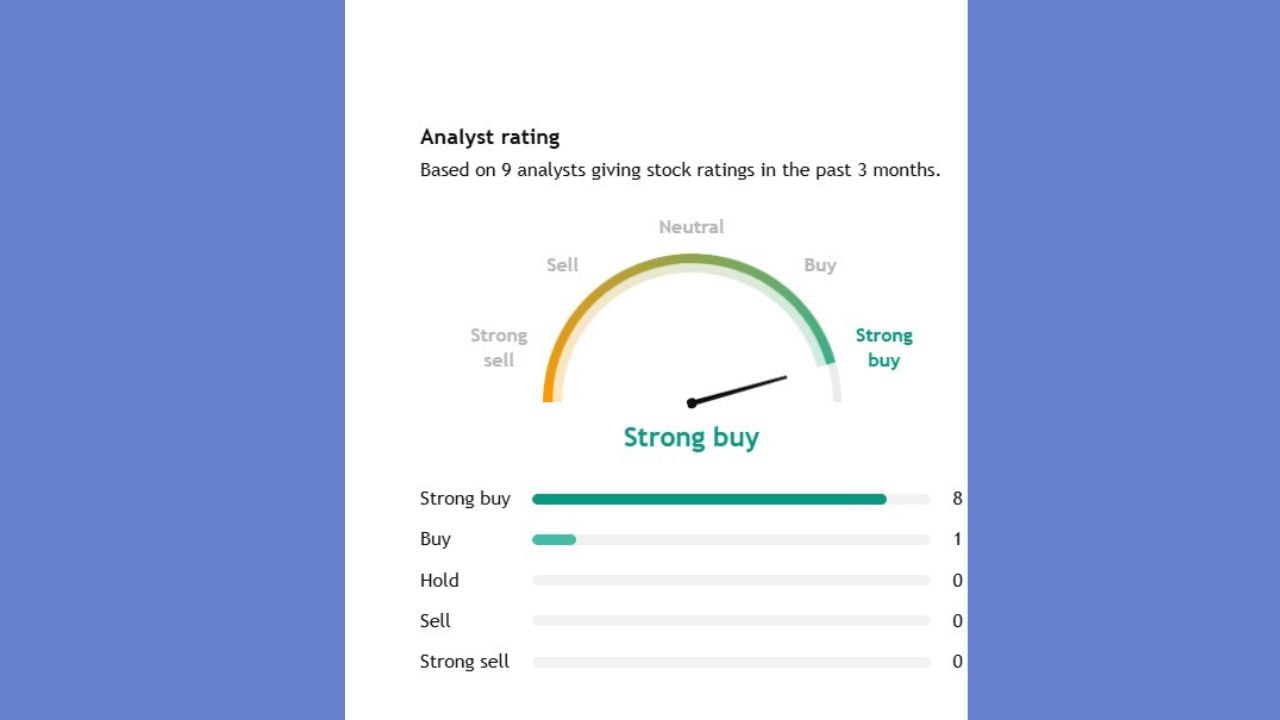Click the two-line "Strong sell" gauge label
1280x720 pixels.
pos(499,347)
